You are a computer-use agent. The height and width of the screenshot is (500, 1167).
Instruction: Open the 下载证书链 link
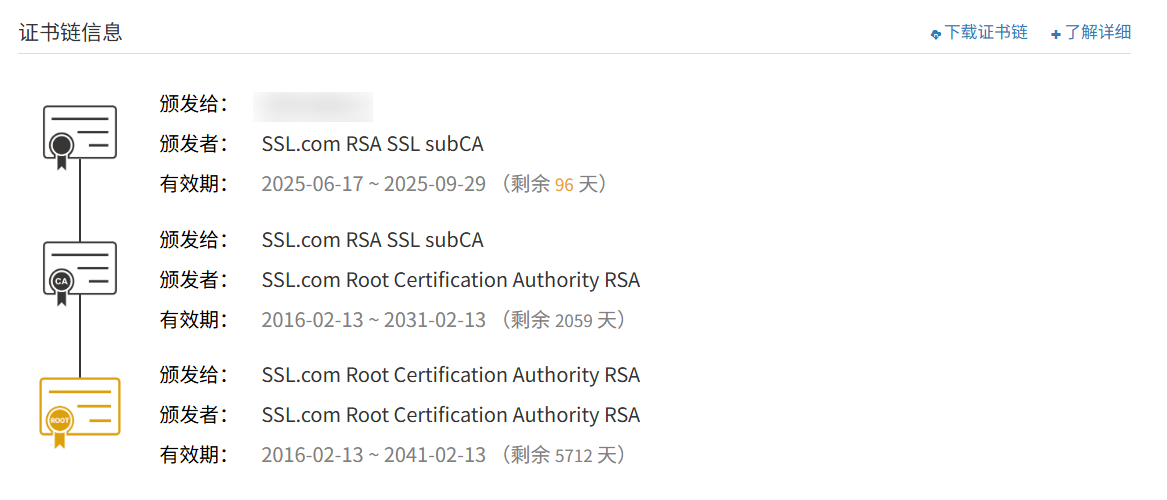(986, 32)
